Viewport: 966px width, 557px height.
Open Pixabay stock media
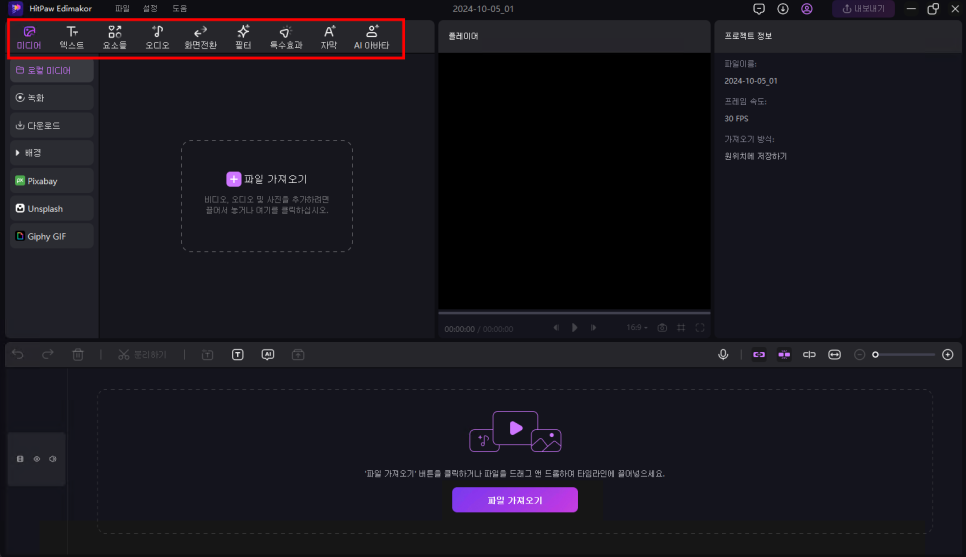[52, 181]
